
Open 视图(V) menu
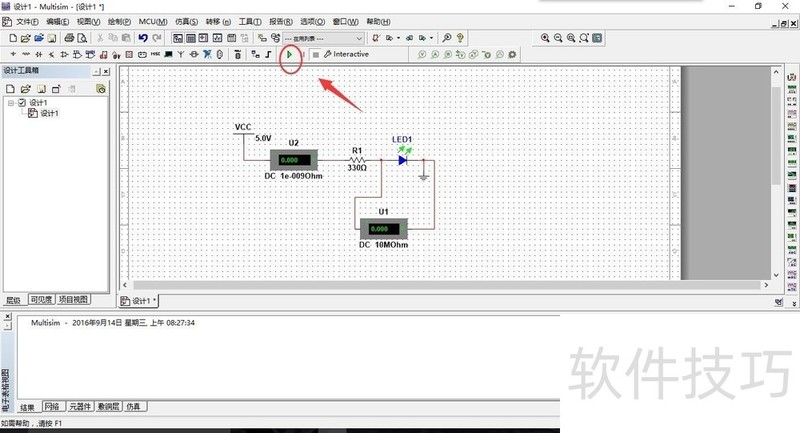click(x=88, y=21)
